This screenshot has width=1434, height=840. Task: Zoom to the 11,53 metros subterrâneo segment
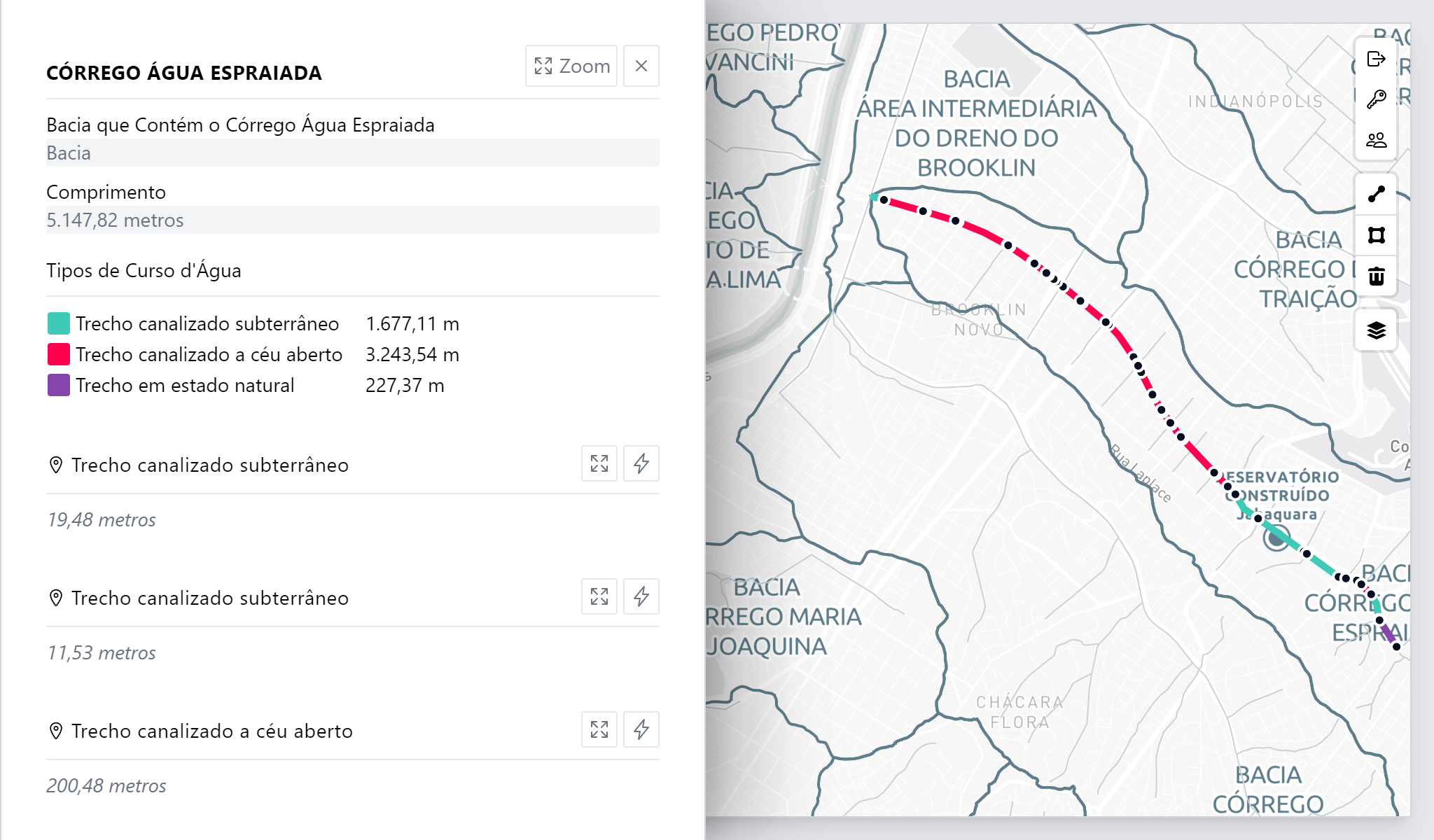(x=599, y=596)
